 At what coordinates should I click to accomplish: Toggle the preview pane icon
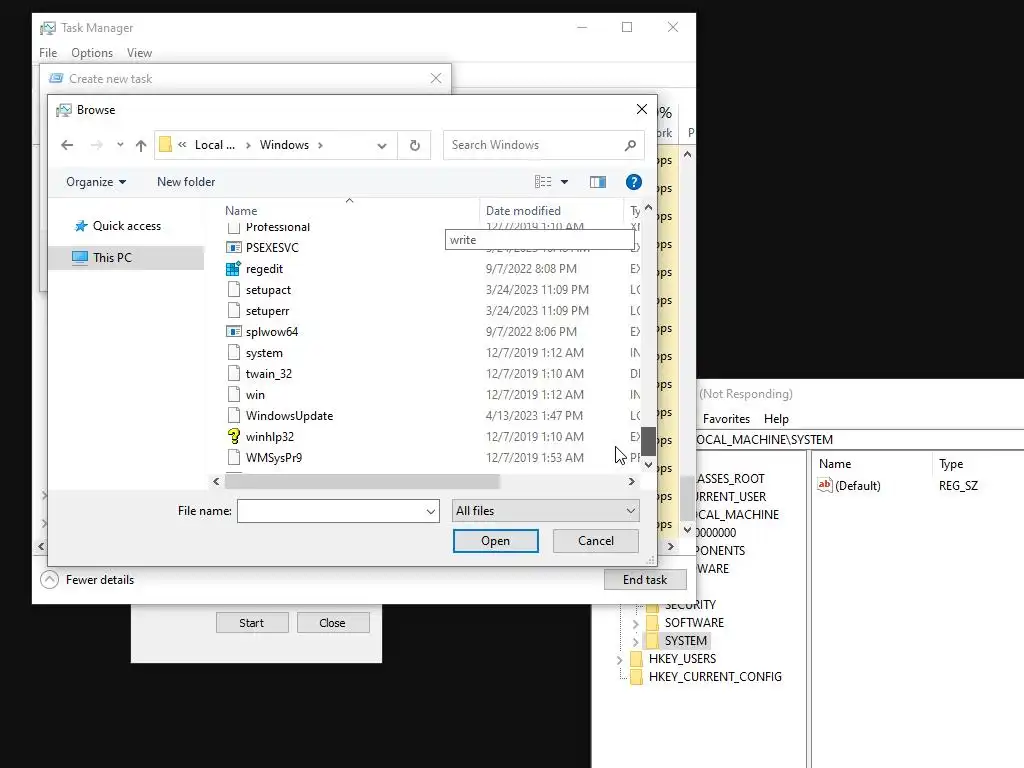click(x=598, y=182)
